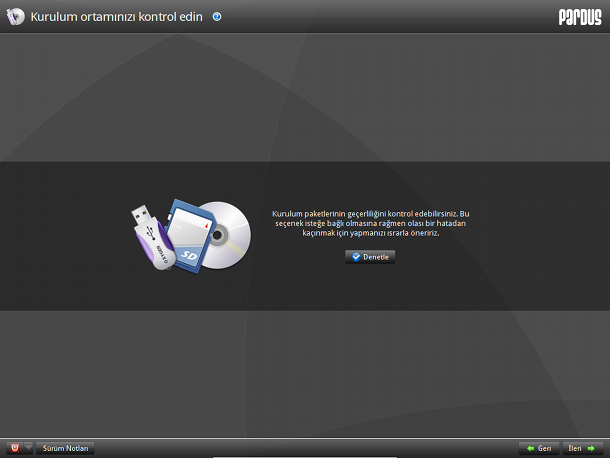The image size is (610, 458).
Task: Click the Pardus logo in the header
Action: click(580, 17)
